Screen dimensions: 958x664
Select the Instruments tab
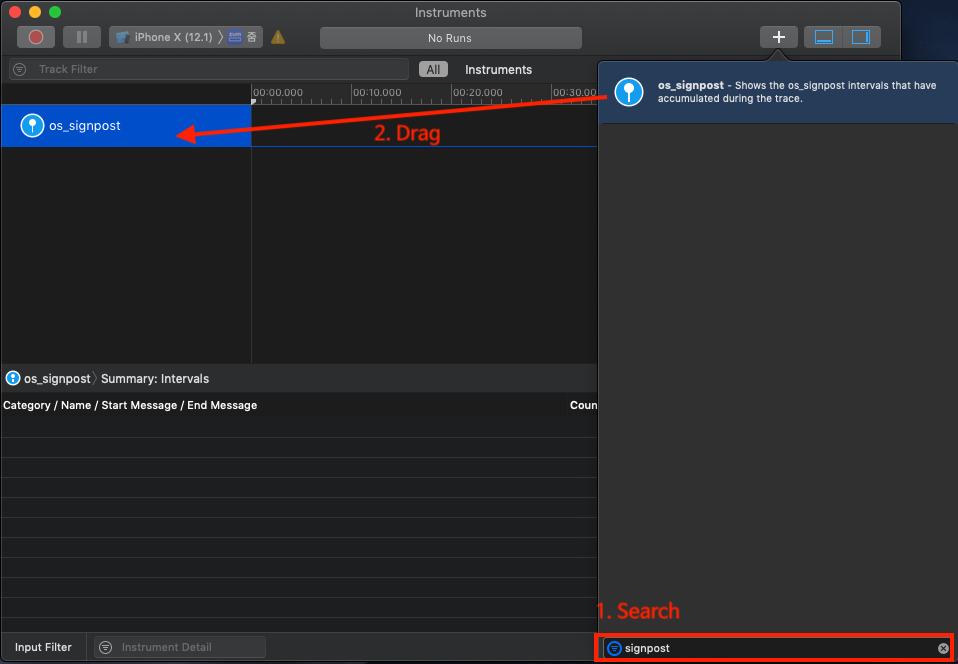coord(498,69)
